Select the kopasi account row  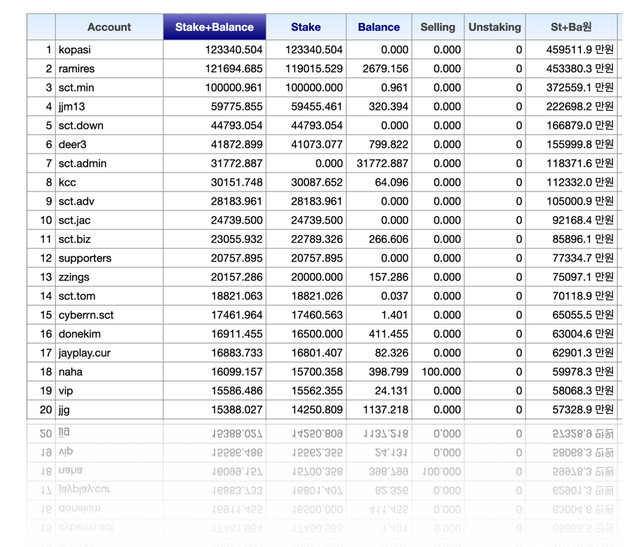[322, 50]
